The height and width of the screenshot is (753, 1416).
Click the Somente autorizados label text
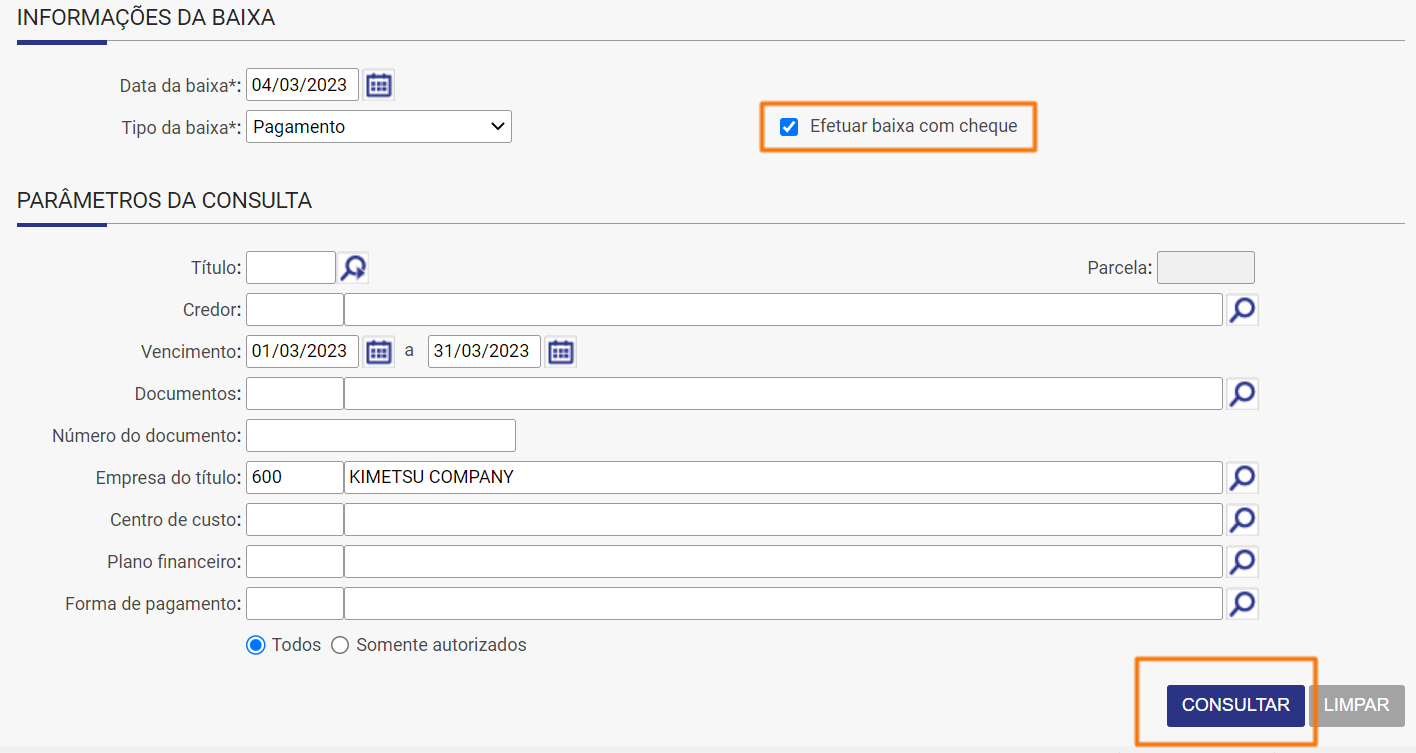pyautogui.click(x=441, y=645)
